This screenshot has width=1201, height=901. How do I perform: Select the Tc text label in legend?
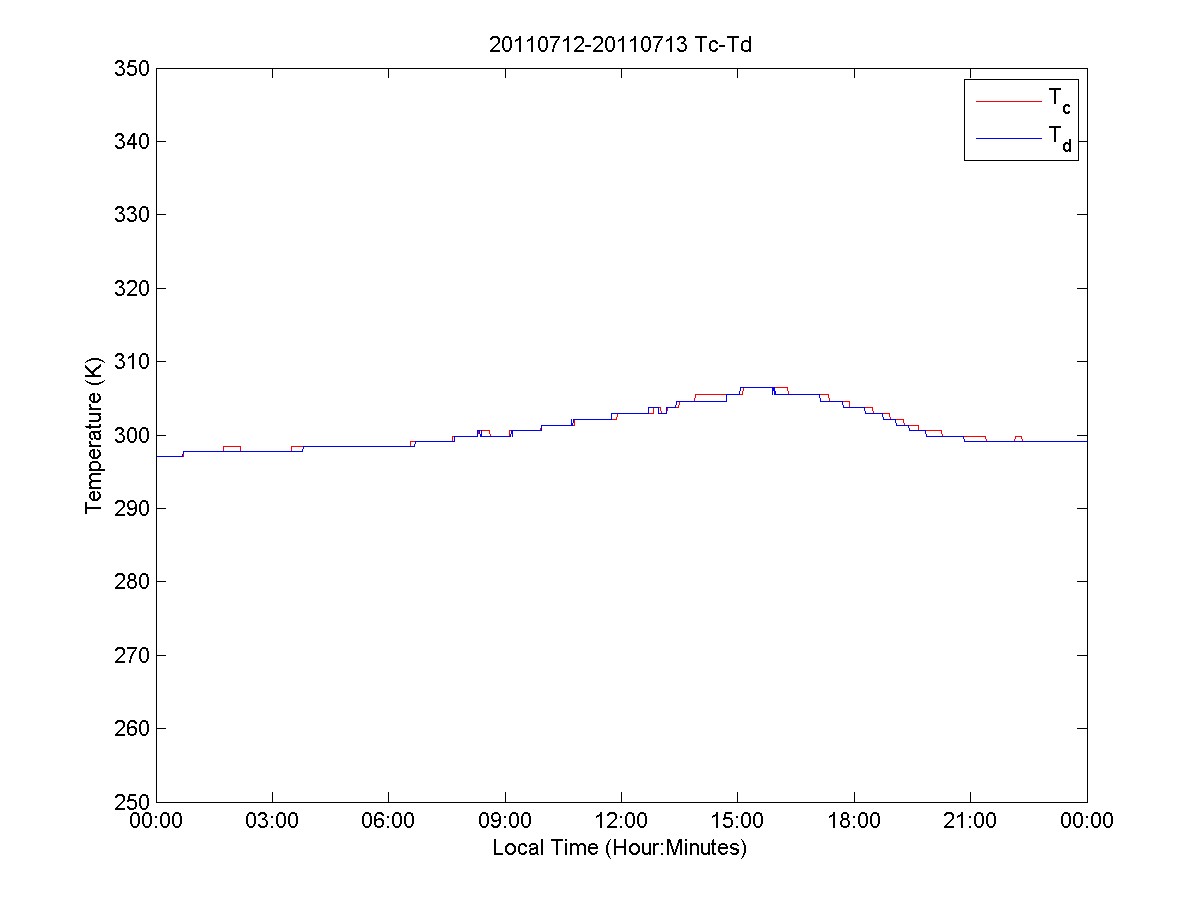[1059, 99]
